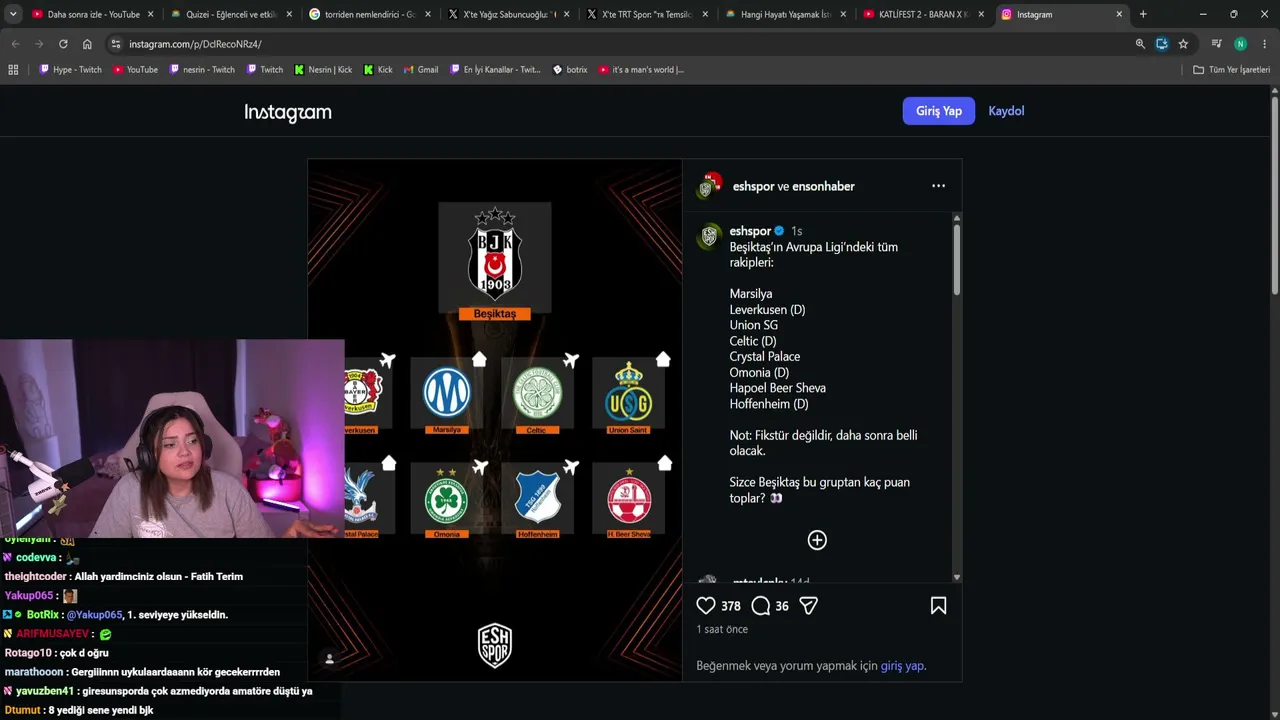Screen dimensions: 1280x720
Task: Show tagged people icon on post image
Action: pyautogui.click(x=329, y=658)
